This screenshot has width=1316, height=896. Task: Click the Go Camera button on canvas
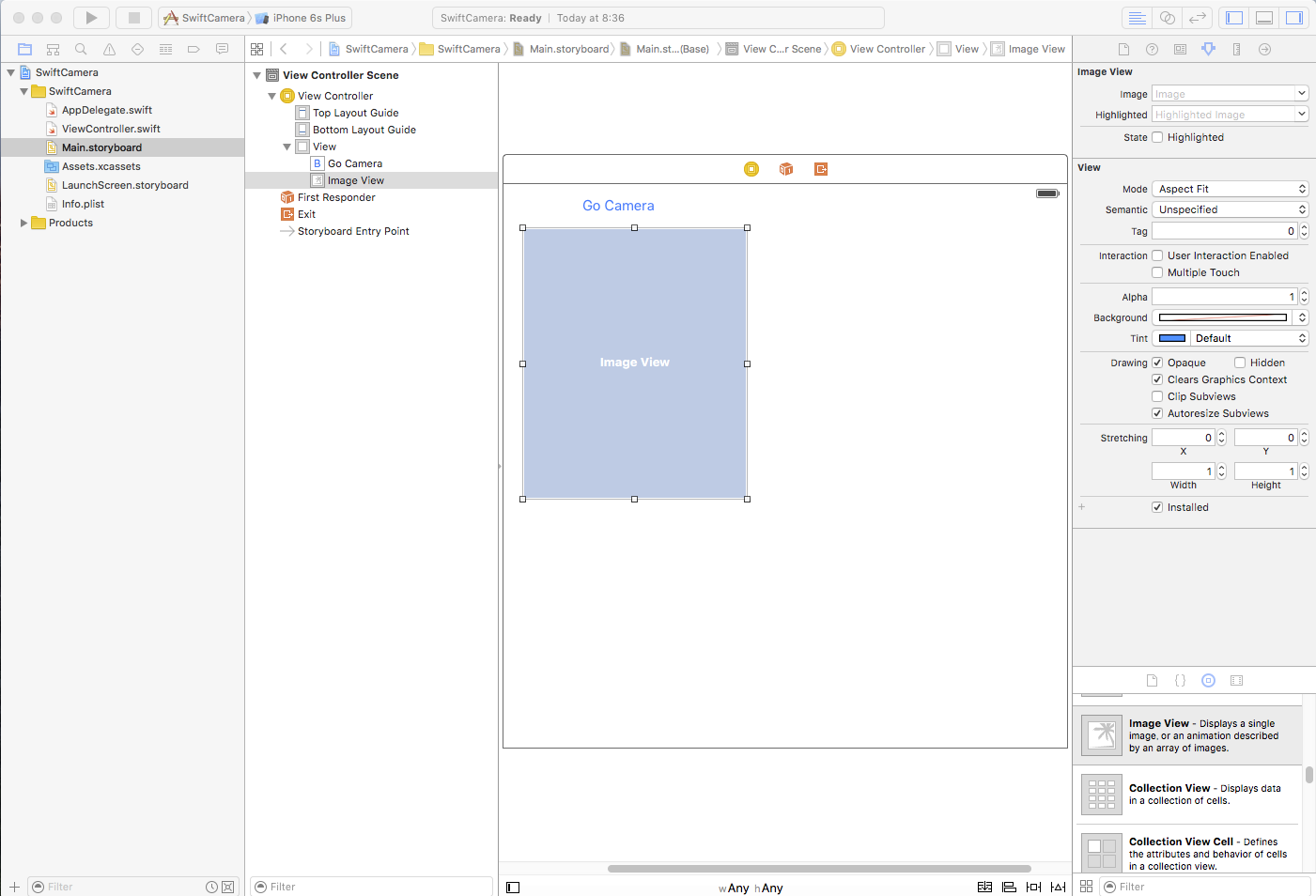tap(618, 206)
